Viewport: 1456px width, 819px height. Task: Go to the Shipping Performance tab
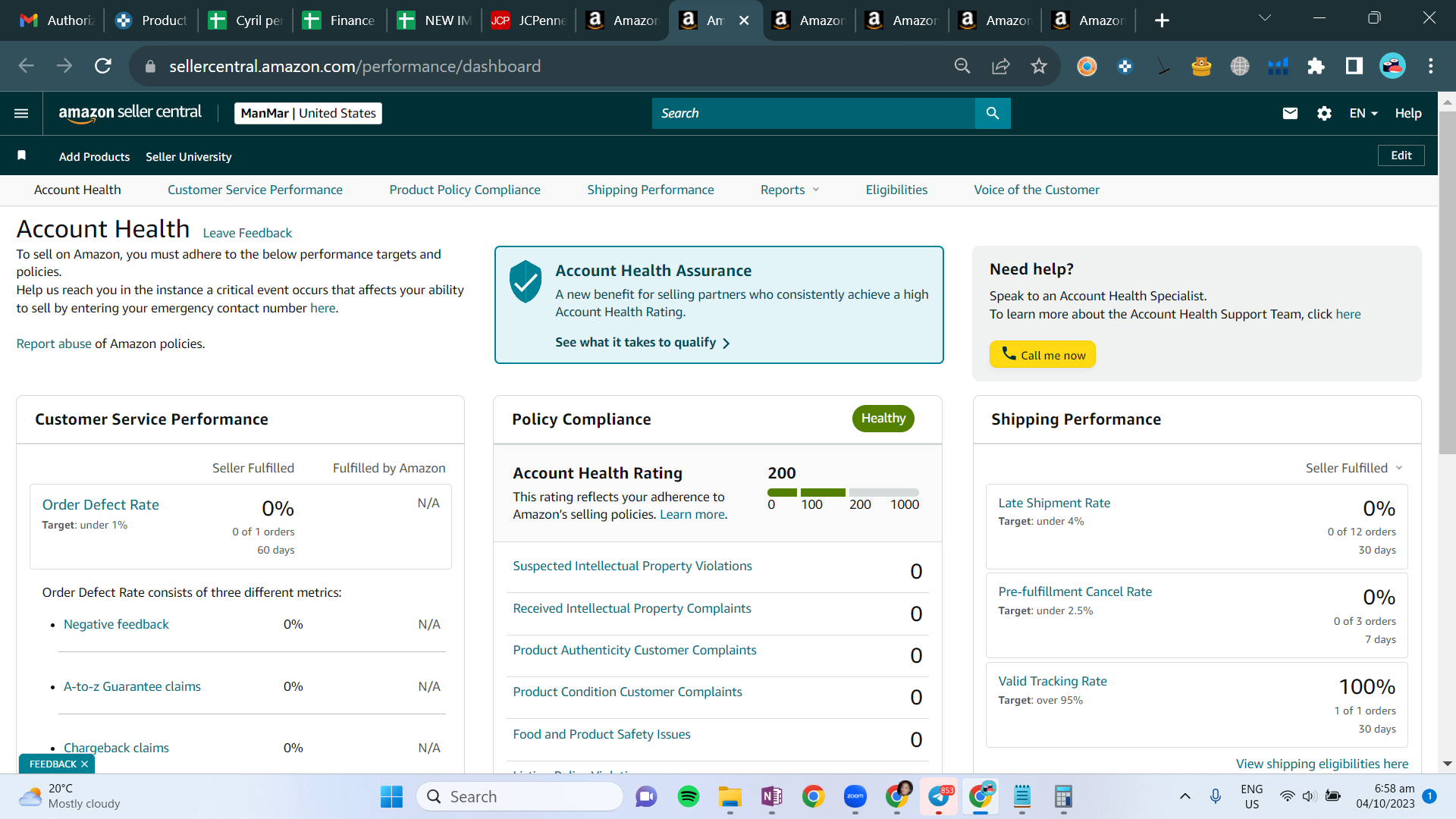point(651,190)
